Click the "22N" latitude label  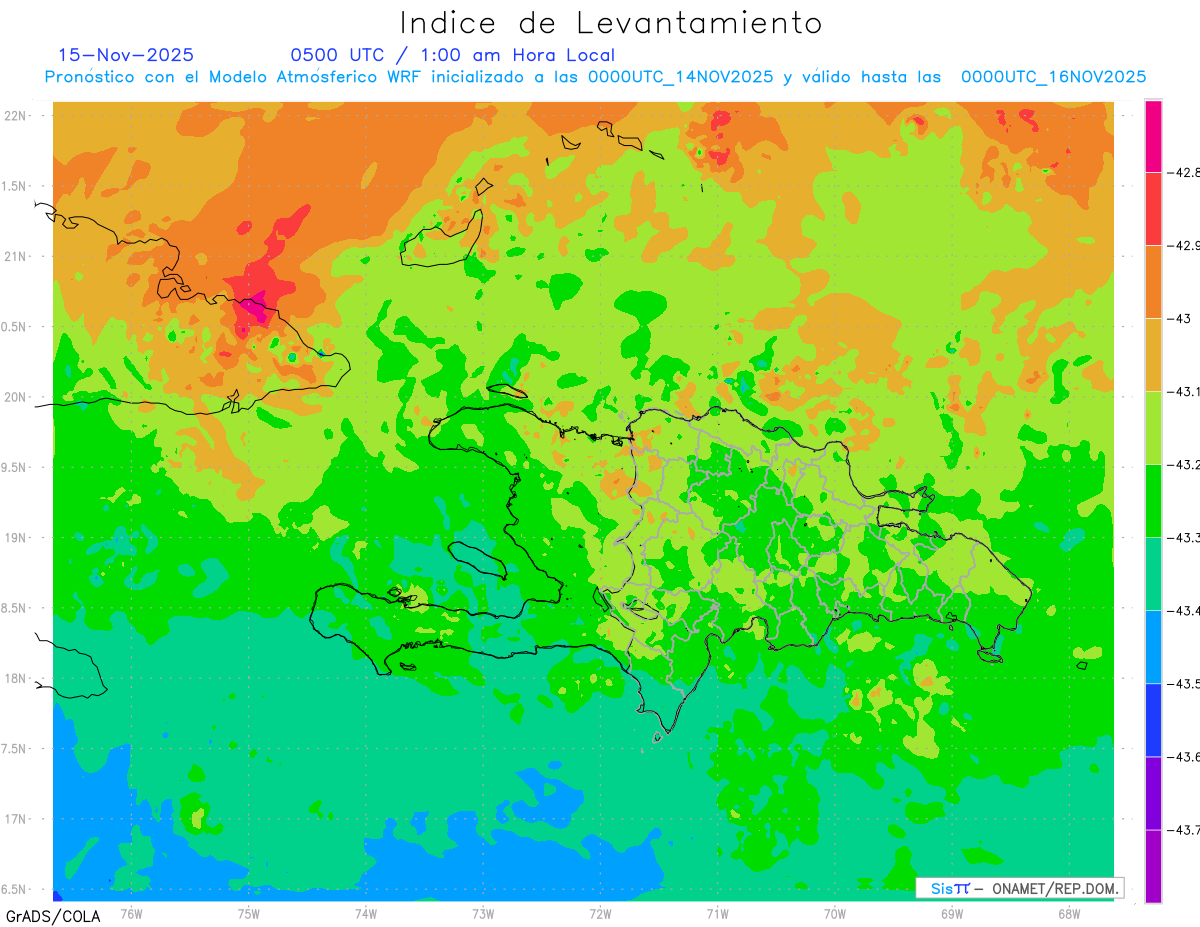16,116
